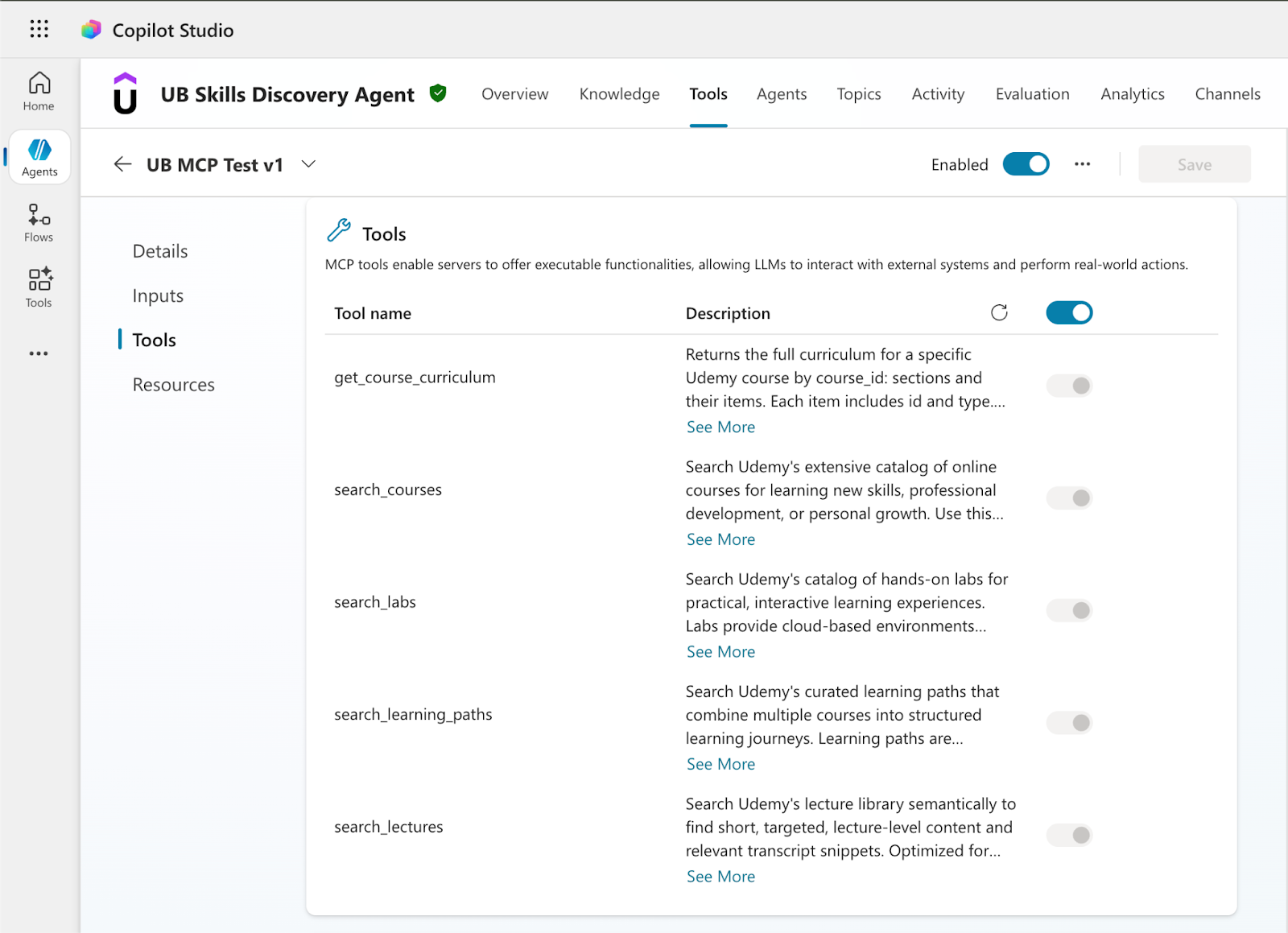Go back using the left arrow
Viewport: 1288px width, 933px height.
(122, 164)
